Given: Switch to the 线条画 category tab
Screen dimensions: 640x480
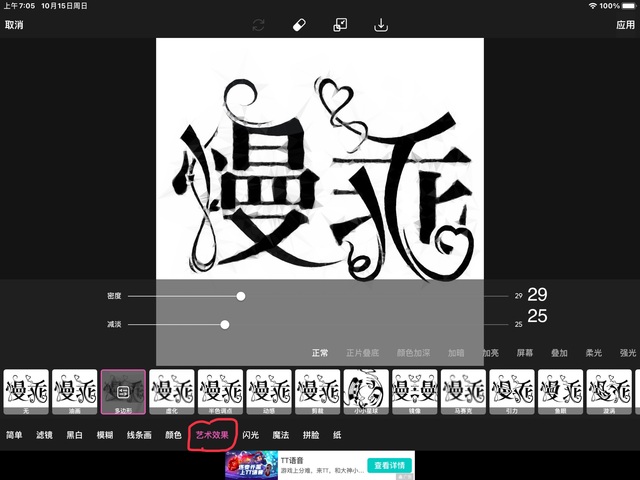Looking at the screenshot, I should coord(139,435).
